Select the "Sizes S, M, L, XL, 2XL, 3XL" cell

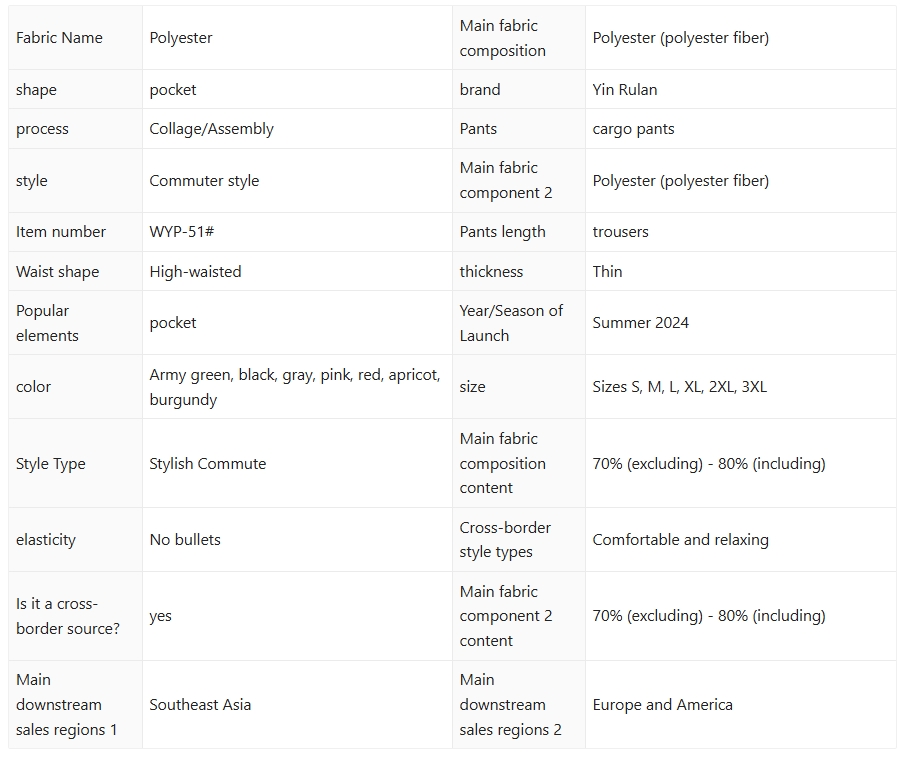tap(679, 387)
